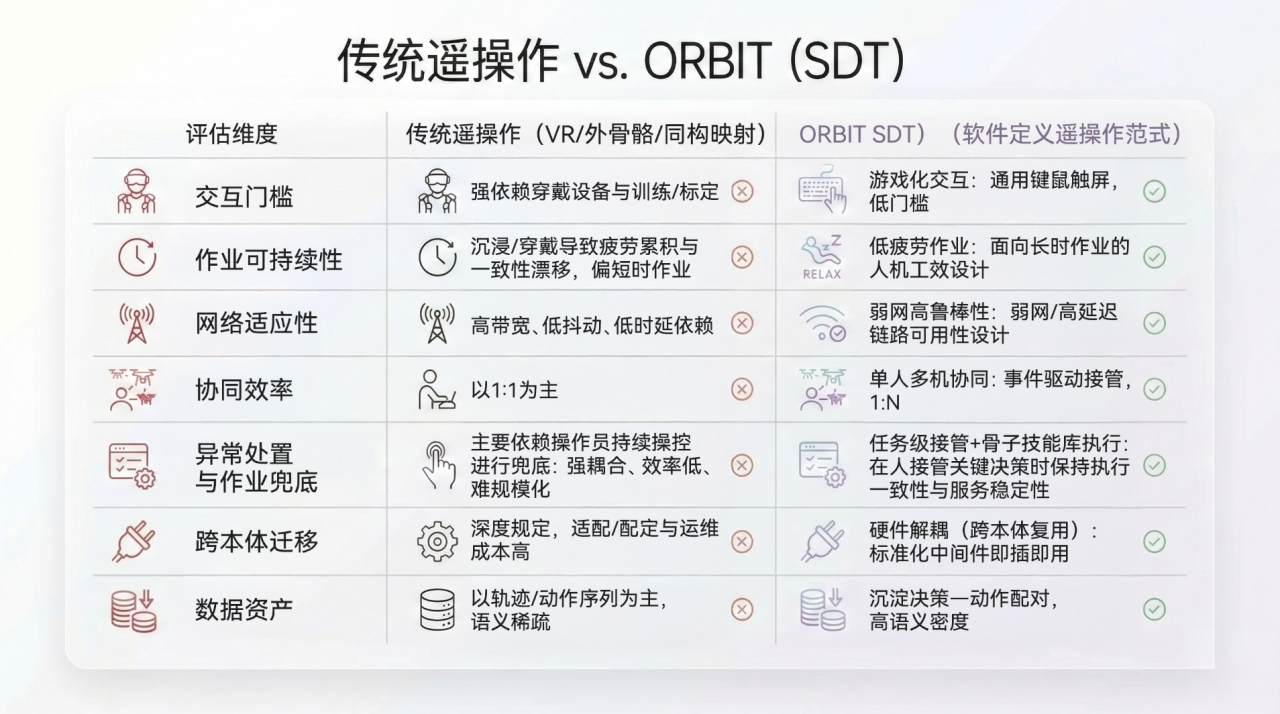The image size is (1280, 714).
Task: Click the red X mark next to 以1:1为主
Action: 742,389
